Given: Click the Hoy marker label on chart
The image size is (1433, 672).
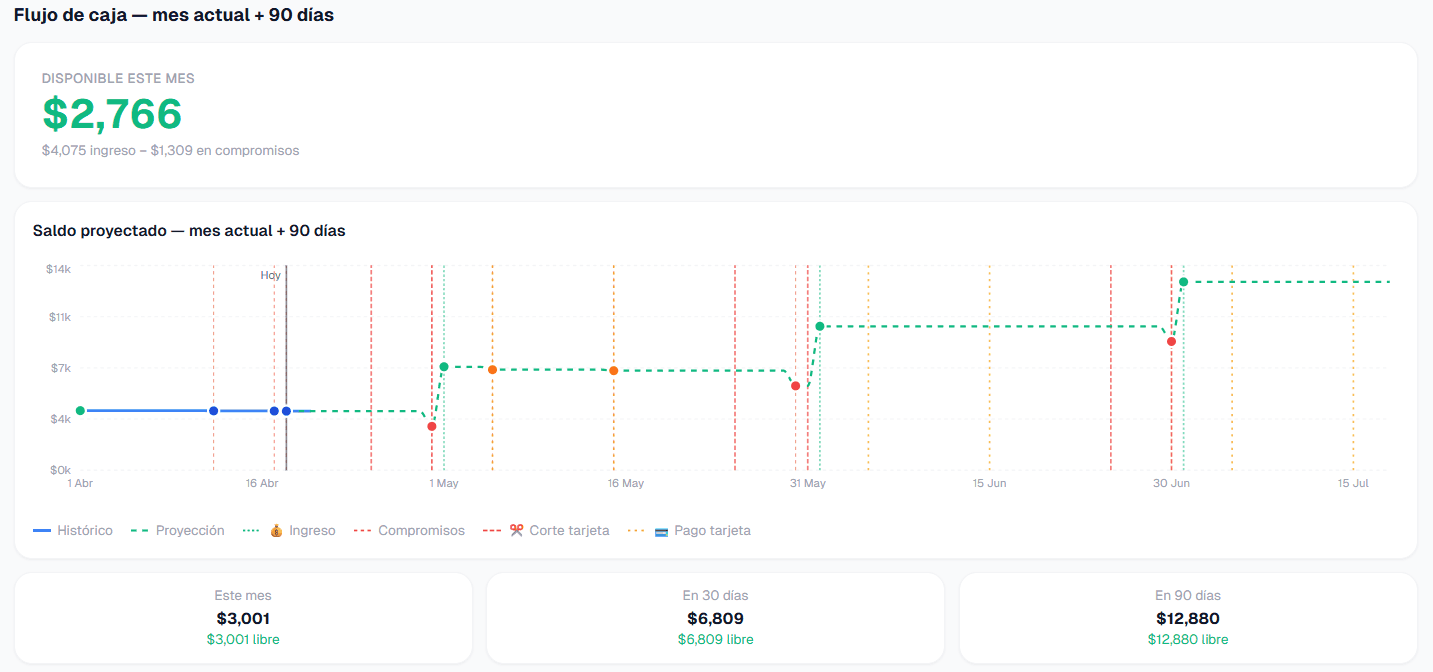Looking at the screenshot, I should click(x=271, y=275).
